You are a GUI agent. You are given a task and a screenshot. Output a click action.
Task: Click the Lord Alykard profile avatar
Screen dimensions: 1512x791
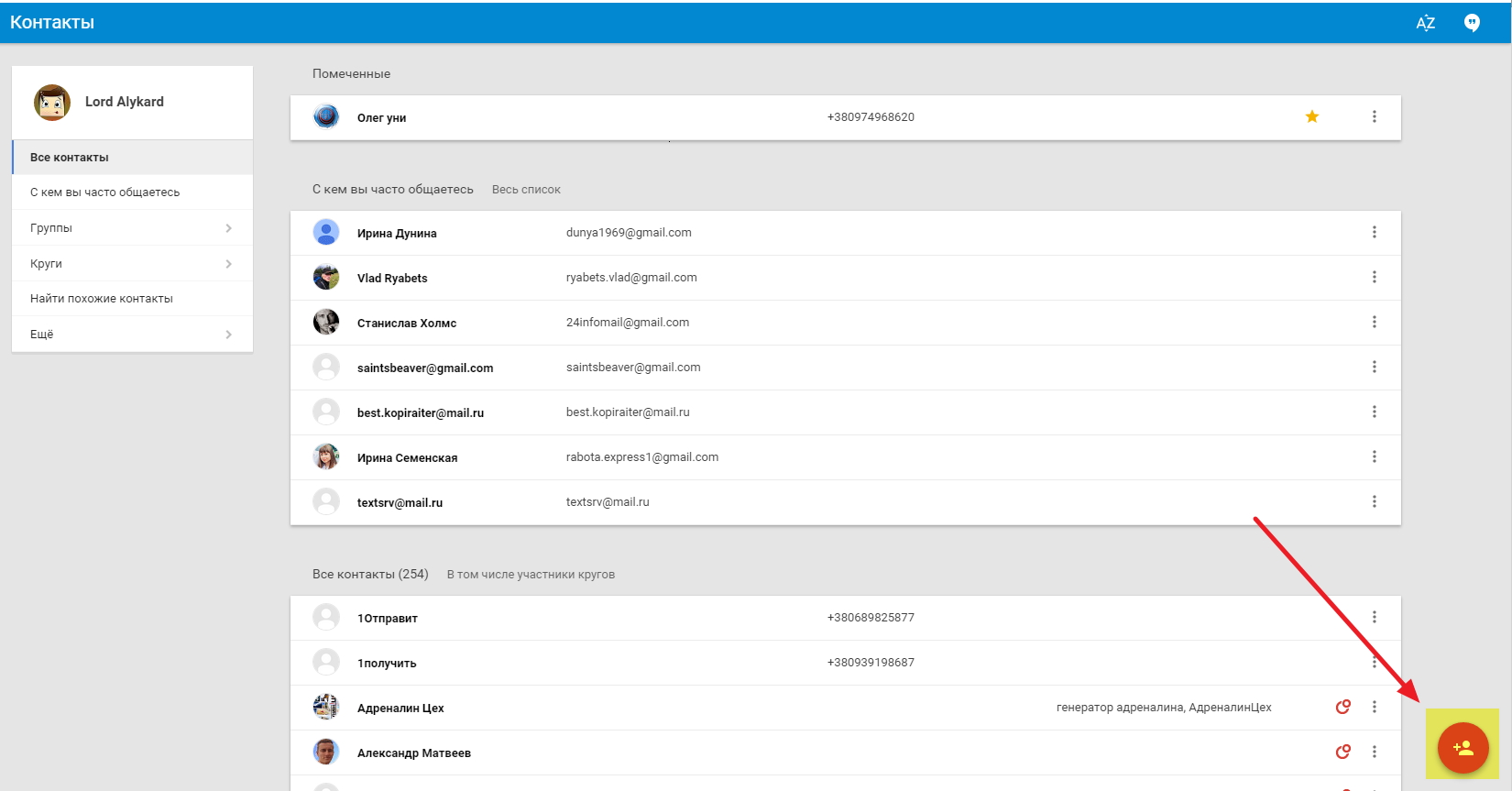(x=52, y=103)
